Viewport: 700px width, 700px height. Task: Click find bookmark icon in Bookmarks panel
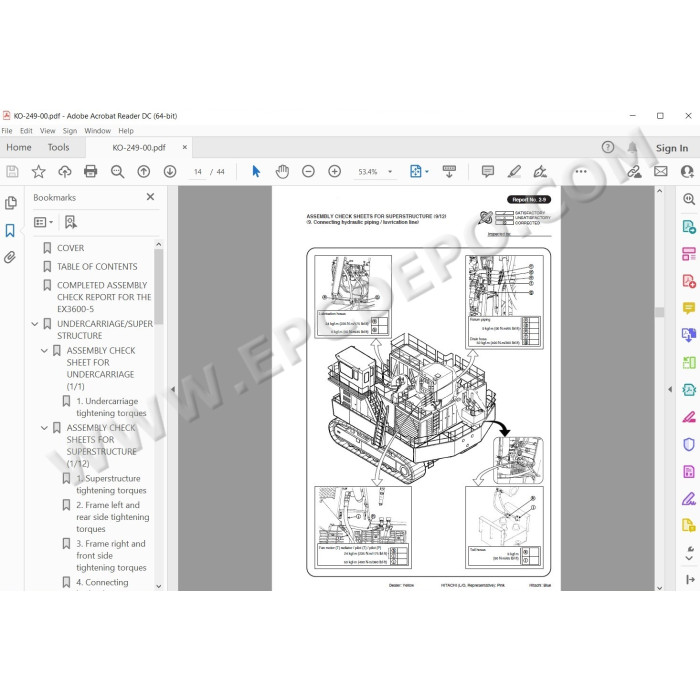[x=71, y=222]
